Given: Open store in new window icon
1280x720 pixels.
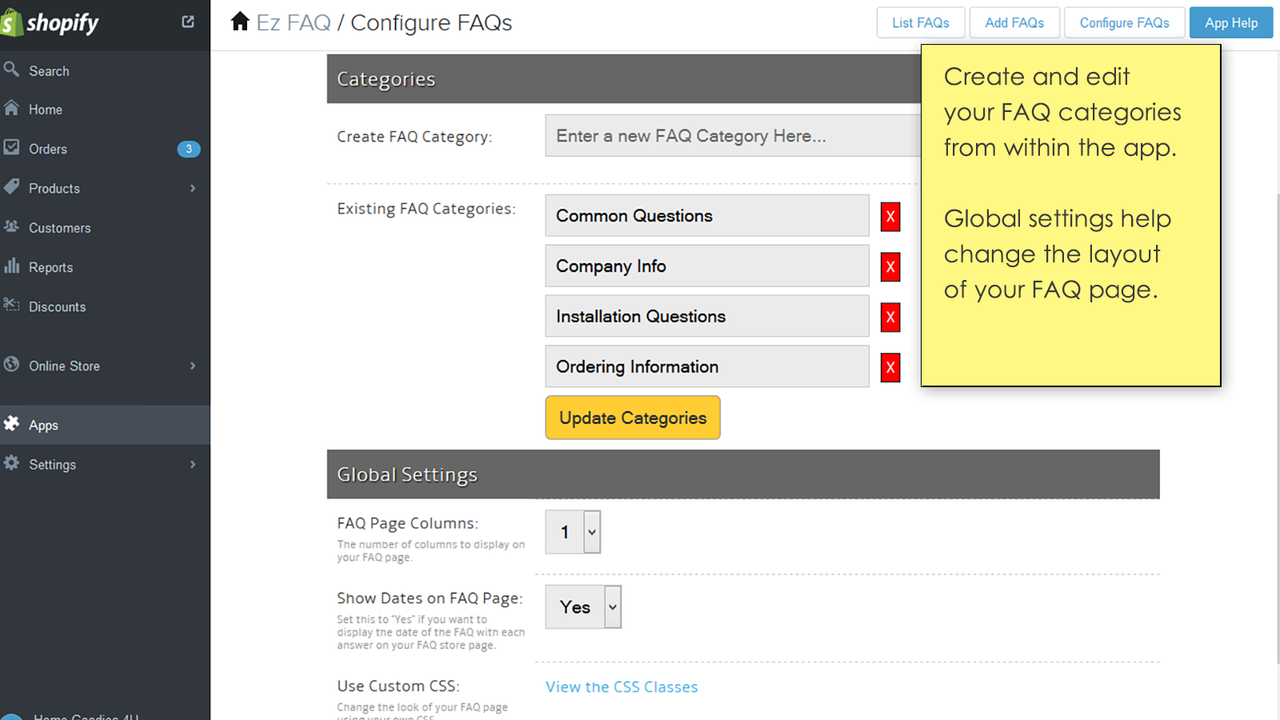Looking at the screenshot, I should tap(188, 21).
